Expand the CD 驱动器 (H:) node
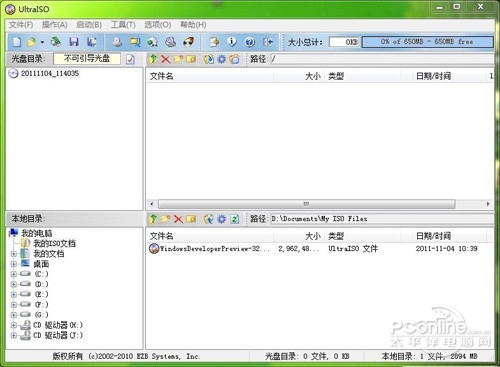Screen dimensions: 500x367 tap(14, 325)
